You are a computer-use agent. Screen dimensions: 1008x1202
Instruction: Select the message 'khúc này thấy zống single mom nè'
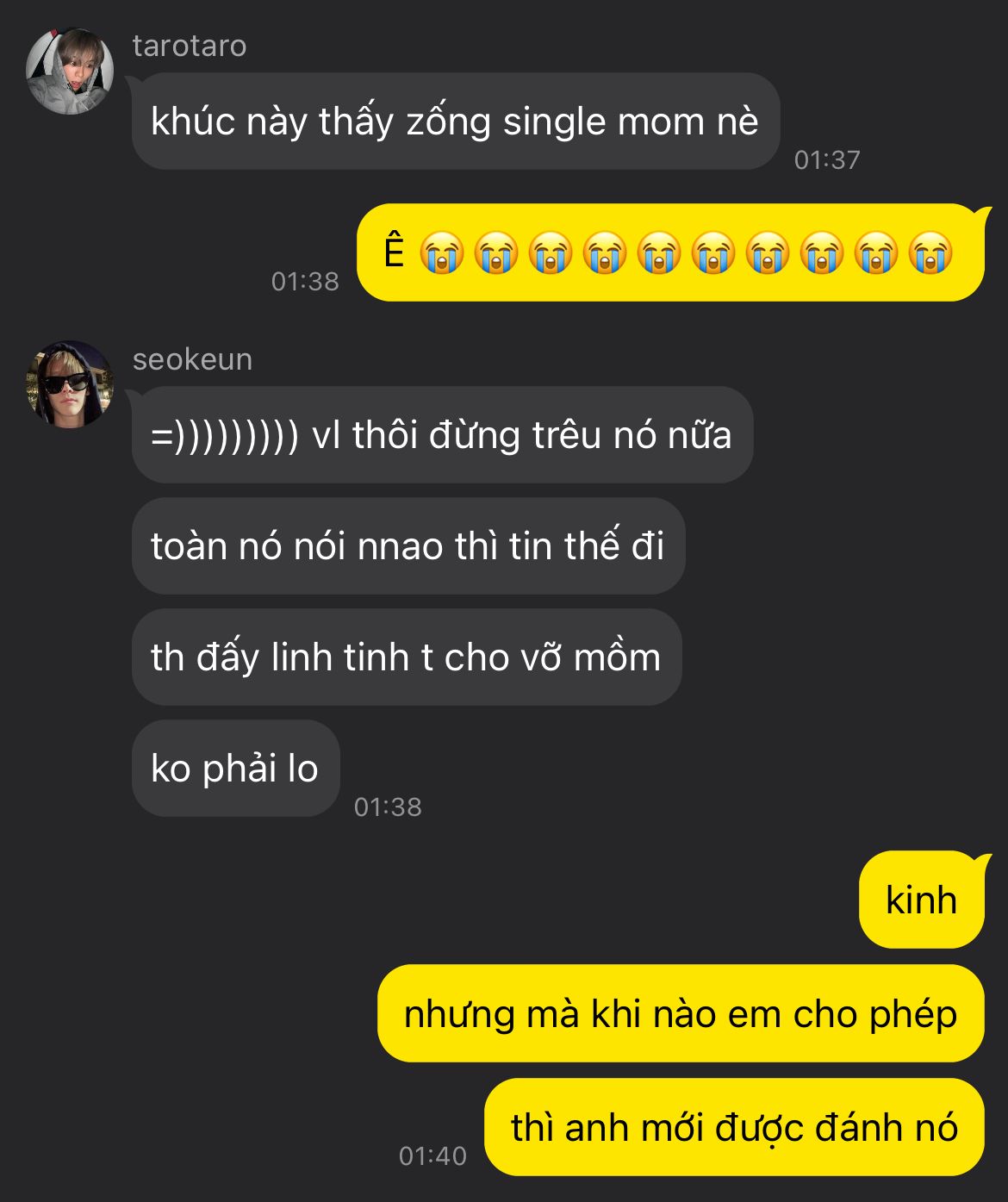click(x=456, y=121)
